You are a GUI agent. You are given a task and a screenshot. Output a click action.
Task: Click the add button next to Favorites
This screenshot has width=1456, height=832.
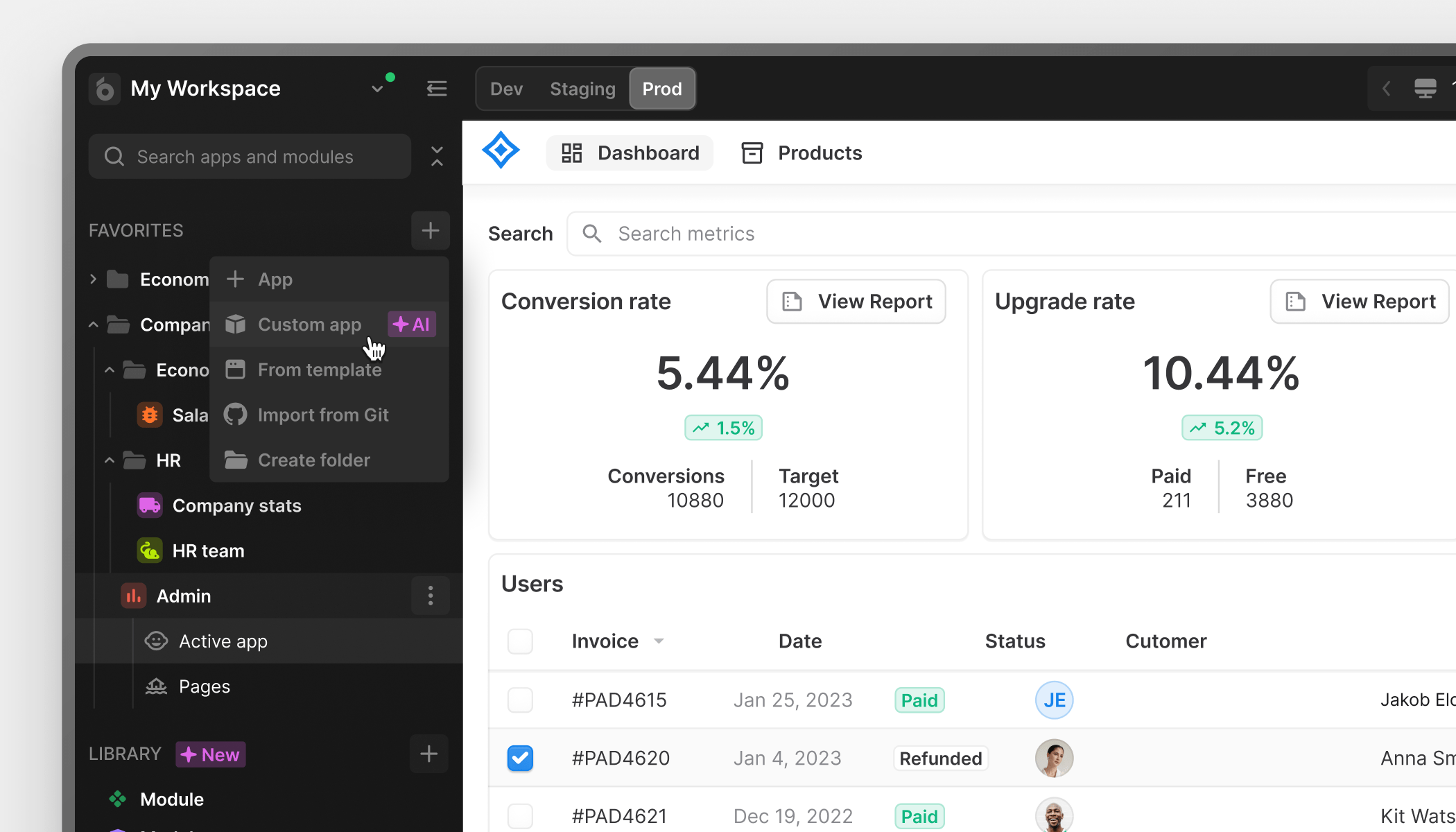[x=430, y=230]
